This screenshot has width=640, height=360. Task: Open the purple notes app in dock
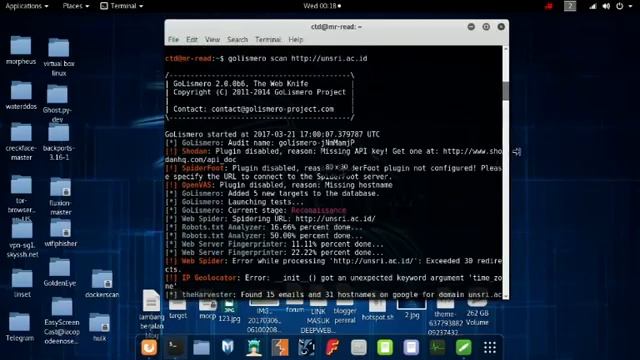click(x=411, y=347)
